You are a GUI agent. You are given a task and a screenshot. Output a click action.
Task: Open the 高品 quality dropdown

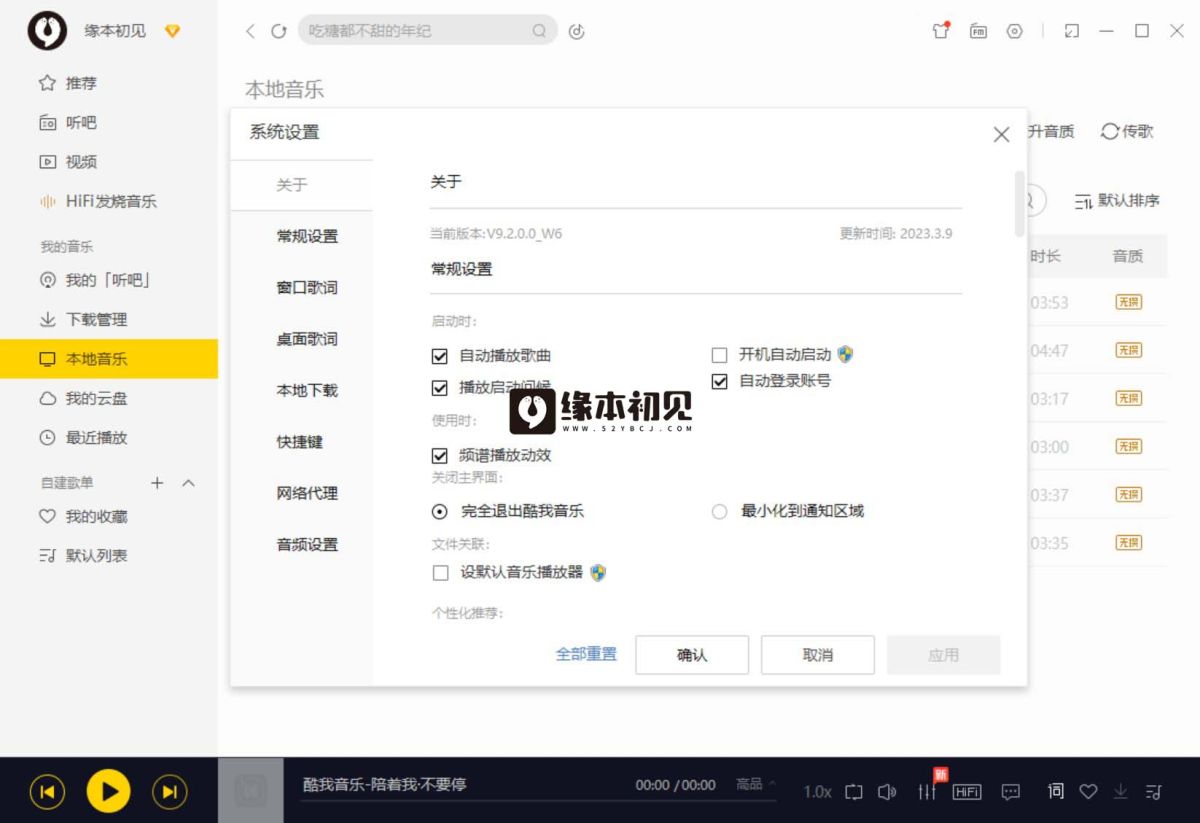pos(756,785)
